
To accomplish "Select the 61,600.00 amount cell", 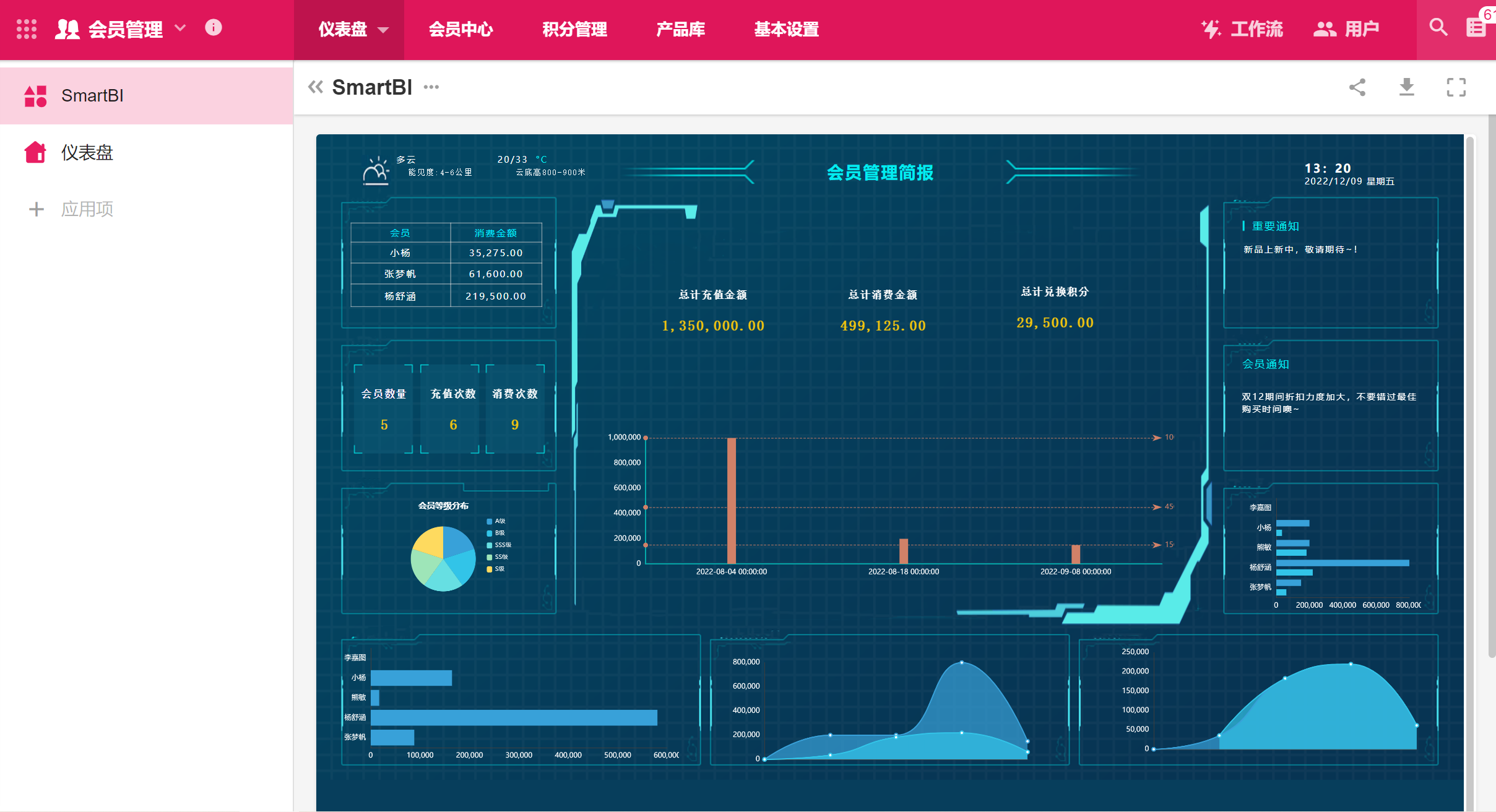I will (496, 274).
